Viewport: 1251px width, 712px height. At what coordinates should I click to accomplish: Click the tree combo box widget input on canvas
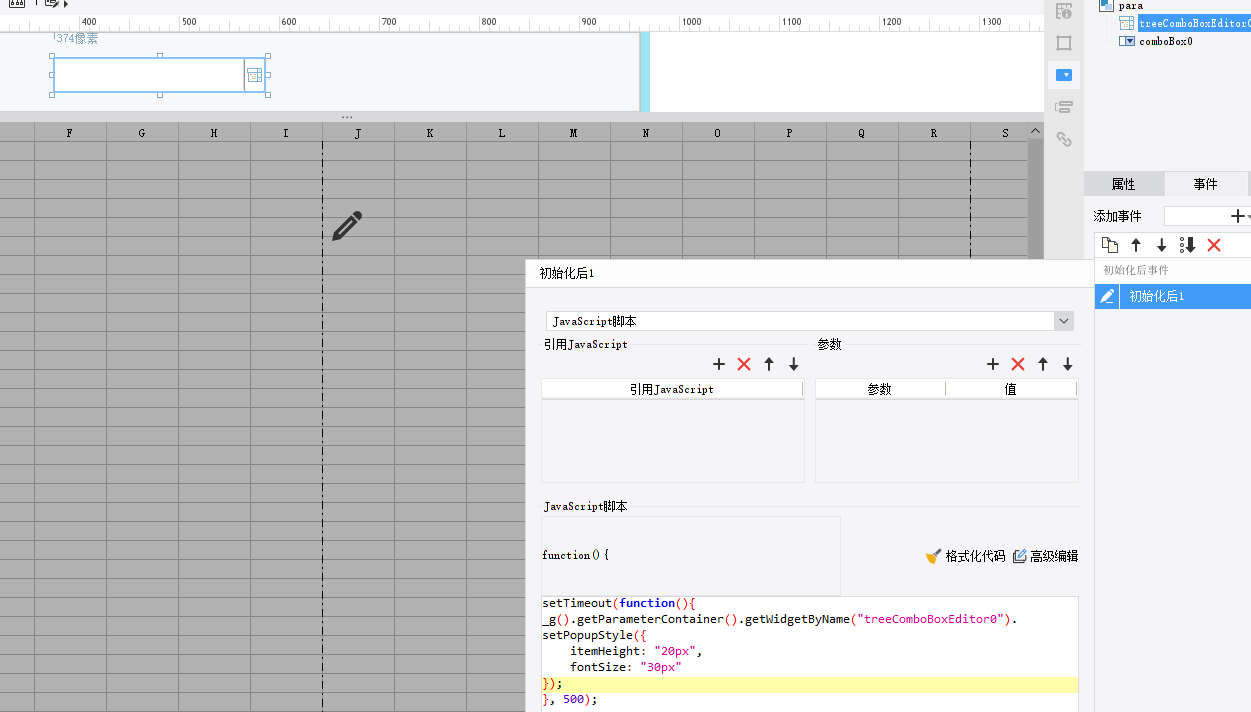tap(149, 75)
